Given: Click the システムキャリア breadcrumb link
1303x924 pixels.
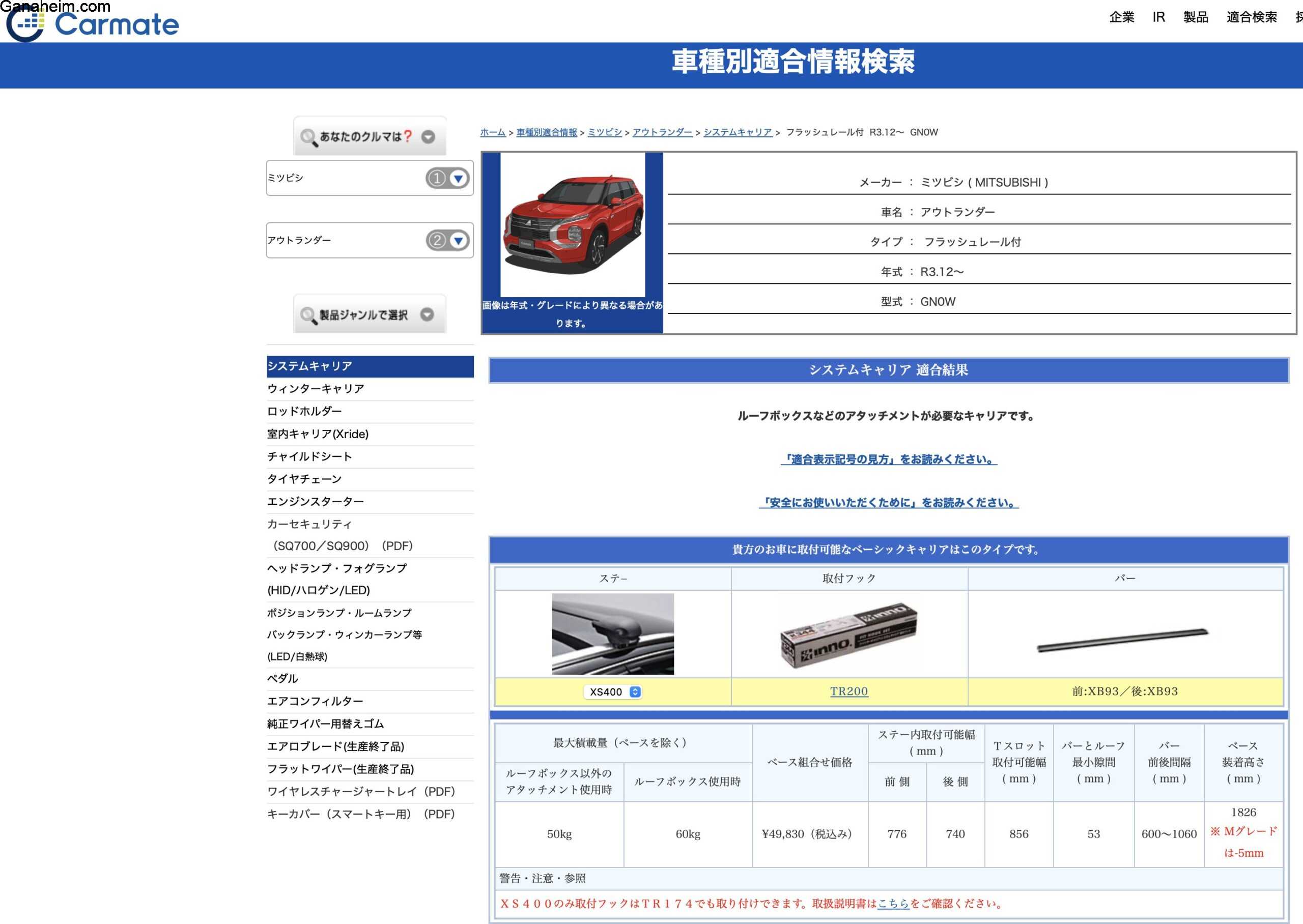Looking at the screenshot, I should [738, 133].
